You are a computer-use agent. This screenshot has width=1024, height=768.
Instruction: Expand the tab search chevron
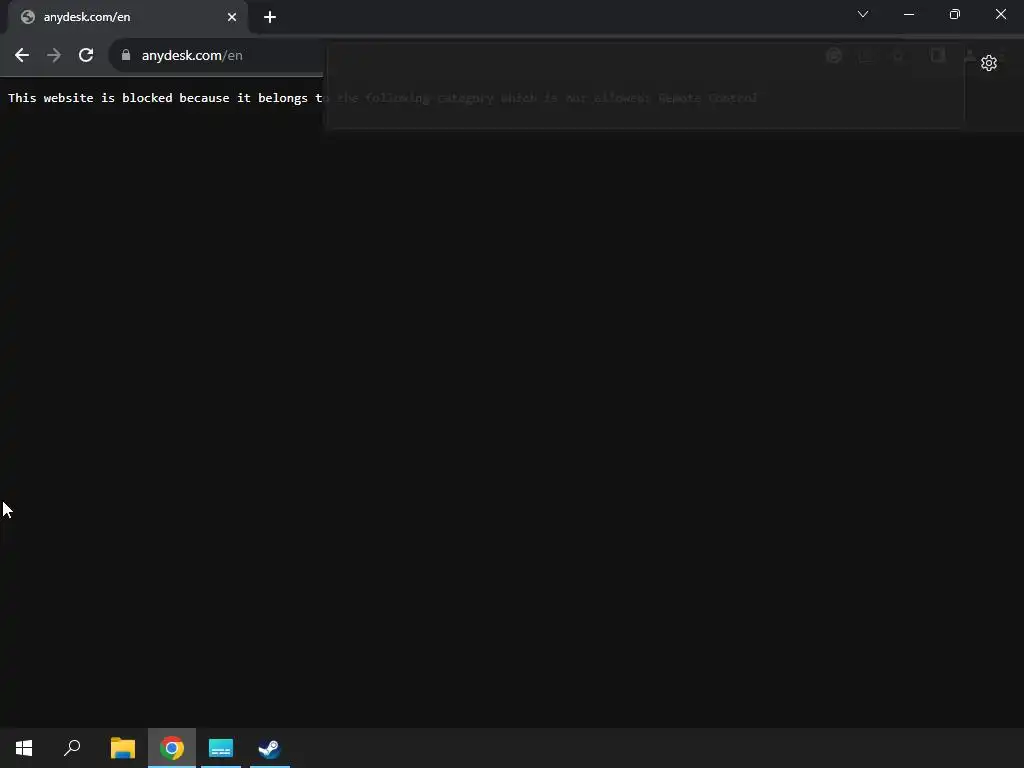(x=863, y=14)
